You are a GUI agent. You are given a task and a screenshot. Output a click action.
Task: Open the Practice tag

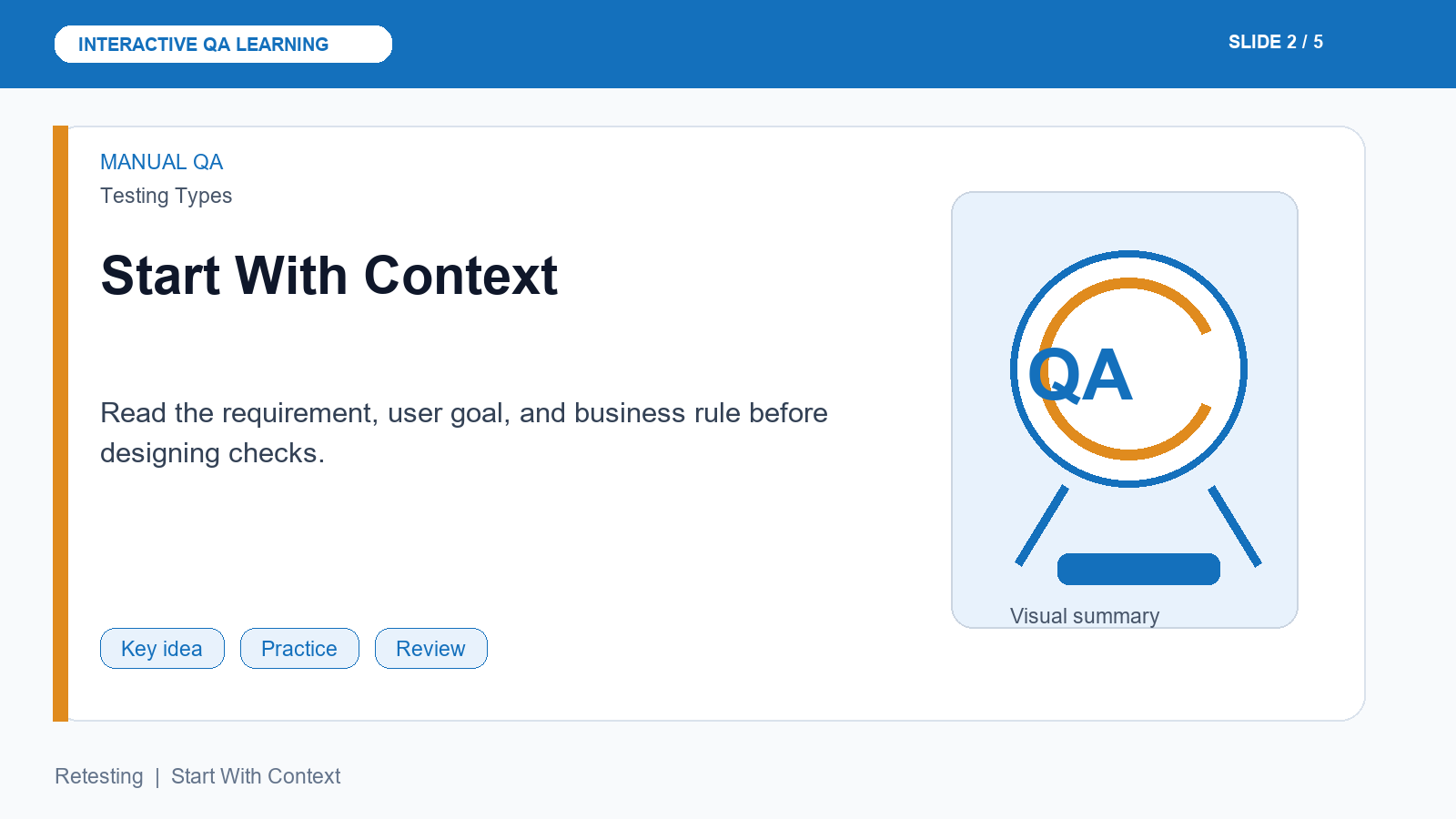pyautogui.click(x=299, y=648)
